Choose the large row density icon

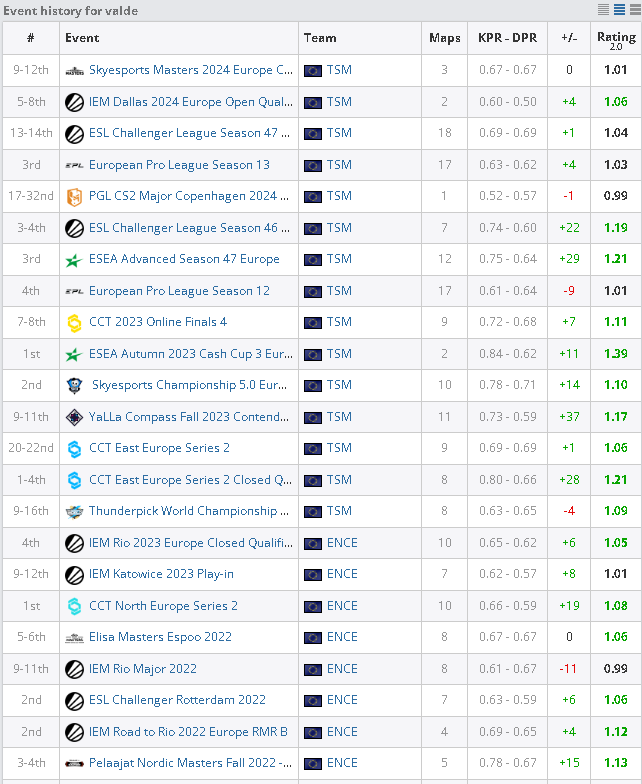[635, 10]
